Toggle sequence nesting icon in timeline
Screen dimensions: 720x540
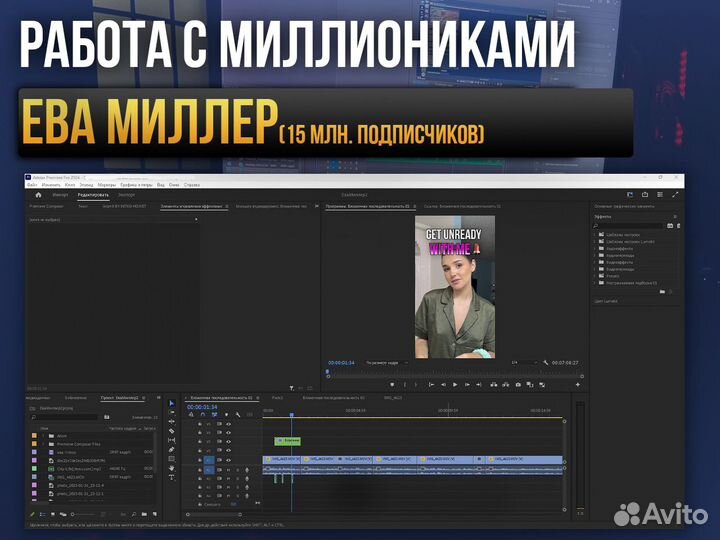[x=191, y=415]
